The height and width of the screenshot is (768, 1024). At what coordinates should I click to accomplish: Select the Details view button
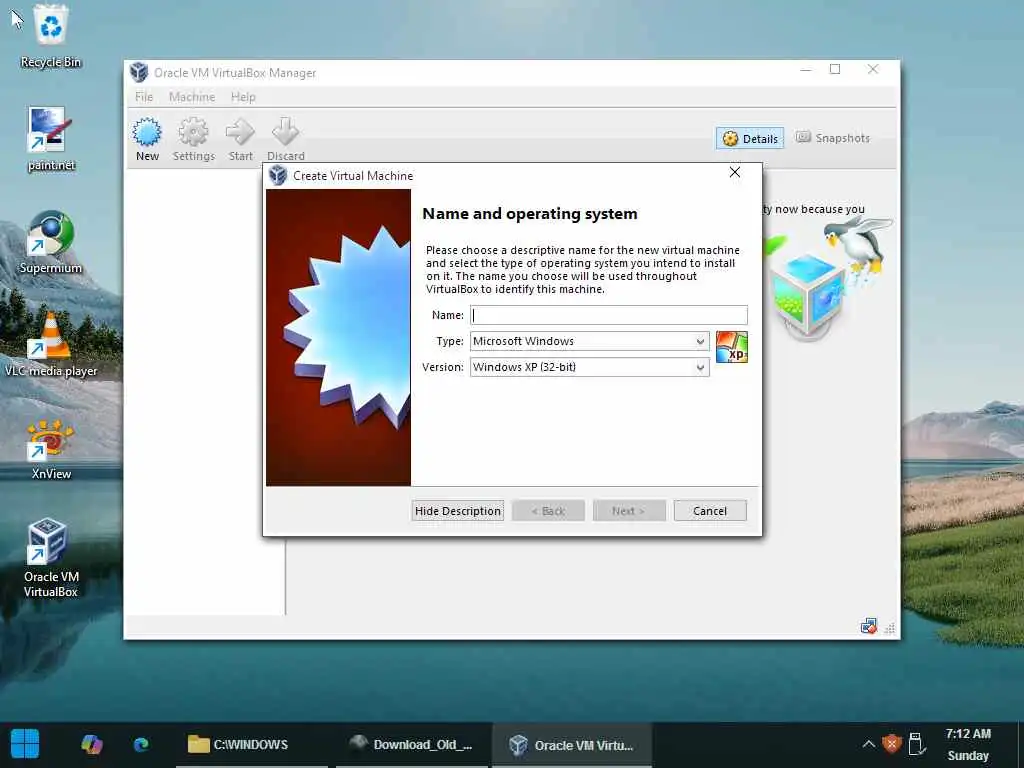pyautogui.click(x=750, y=138)
